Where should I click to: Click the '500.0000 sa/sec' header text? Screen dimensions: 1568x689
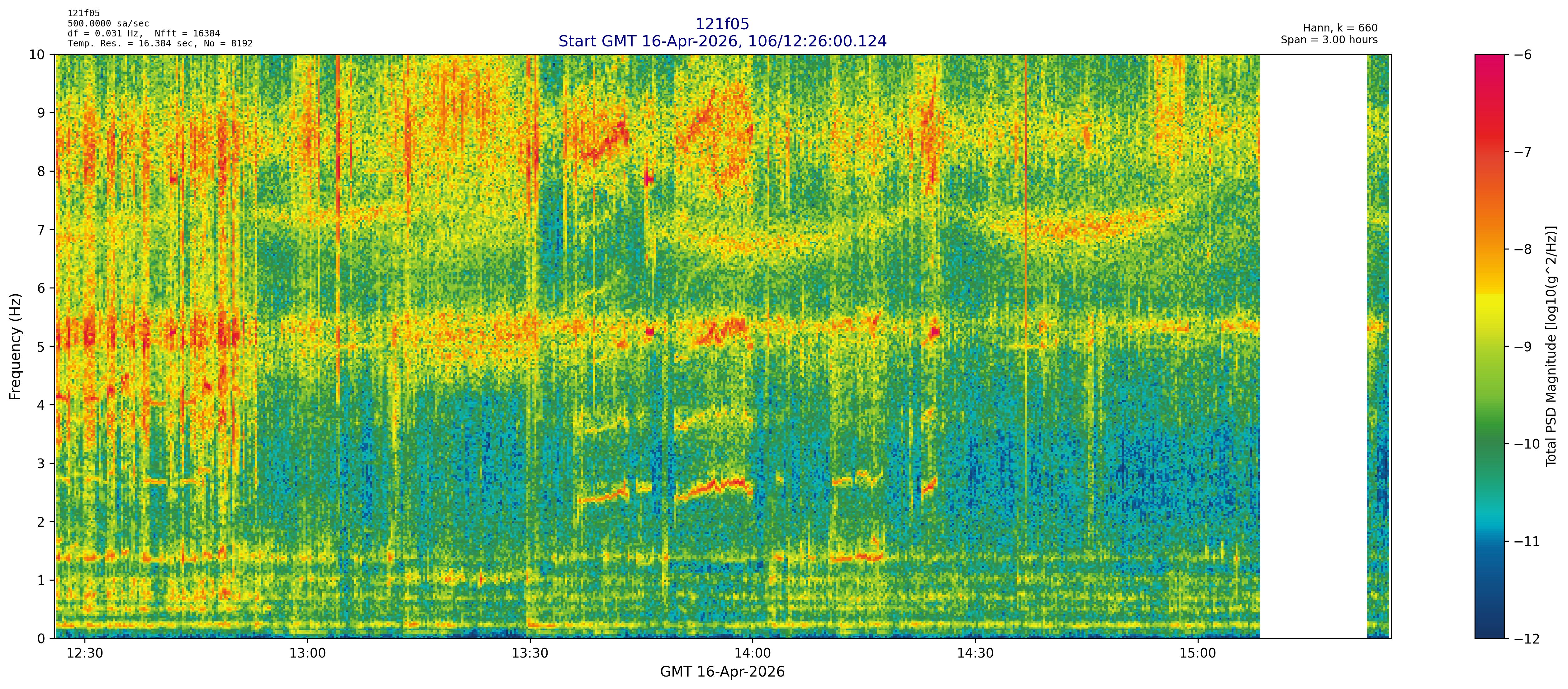(108, 24)
